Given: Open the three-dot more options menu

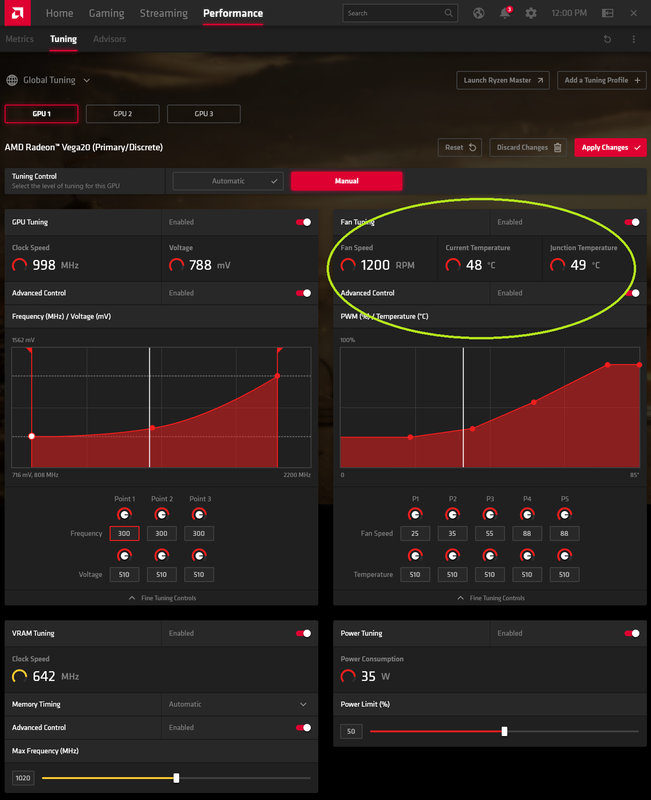Looking at the screenshot, I should pyautogui.click(x=634, y=39).
